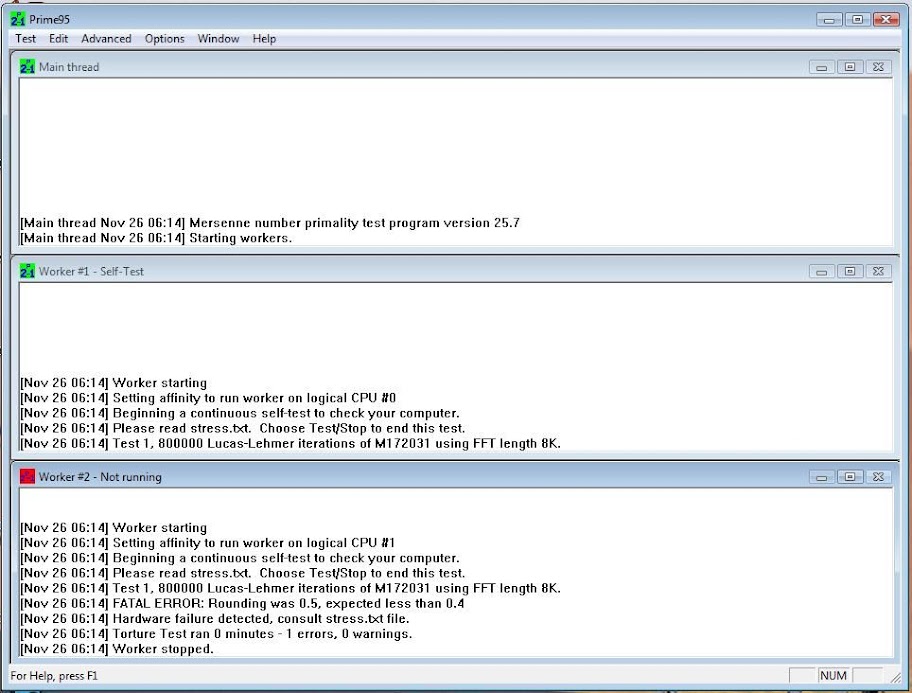Maximize the Main thread child window
This screenshot has height=693, width=912.
click(x=850, y=67)
